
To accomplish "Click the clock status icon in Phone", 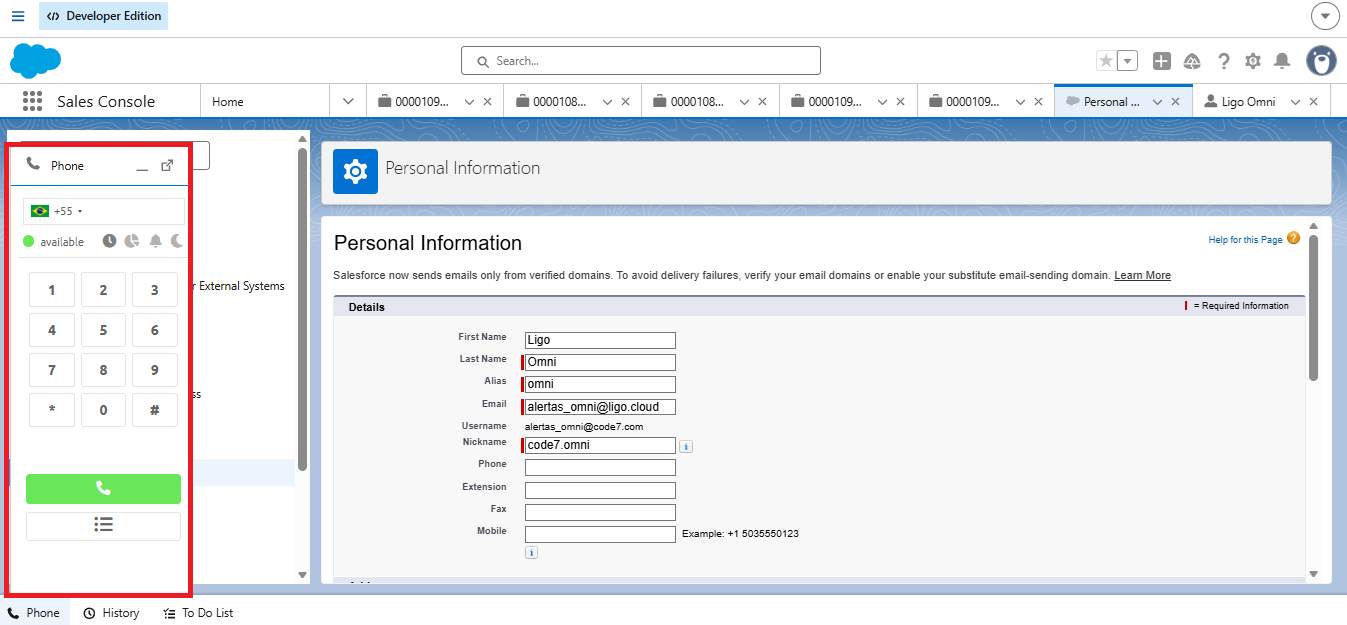I will pos(109,241).
